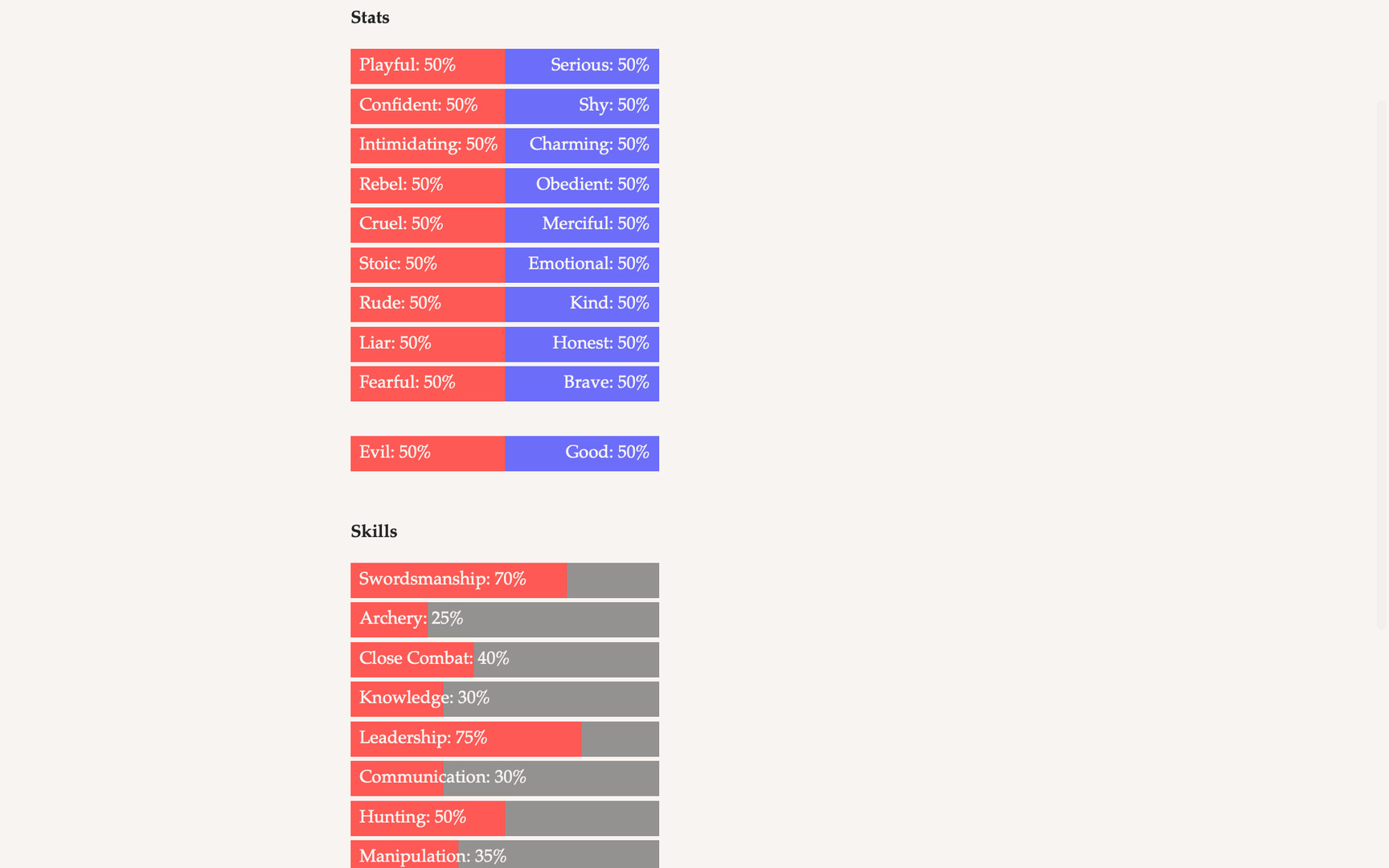
Task: Click the blue Merciful segment
Action: 582,225
